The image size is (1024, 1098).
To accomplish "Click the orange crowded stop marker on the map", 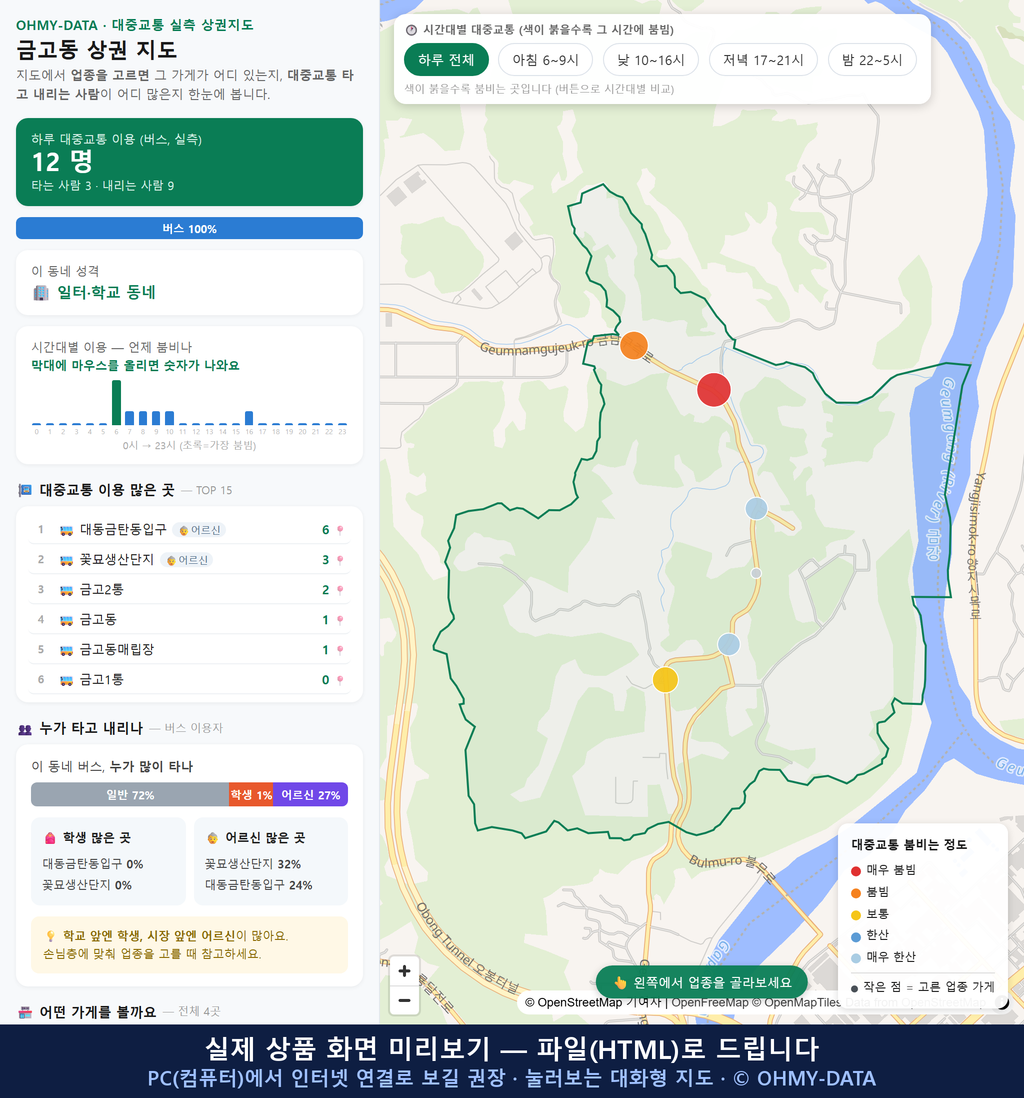I will tap(634, 345).
